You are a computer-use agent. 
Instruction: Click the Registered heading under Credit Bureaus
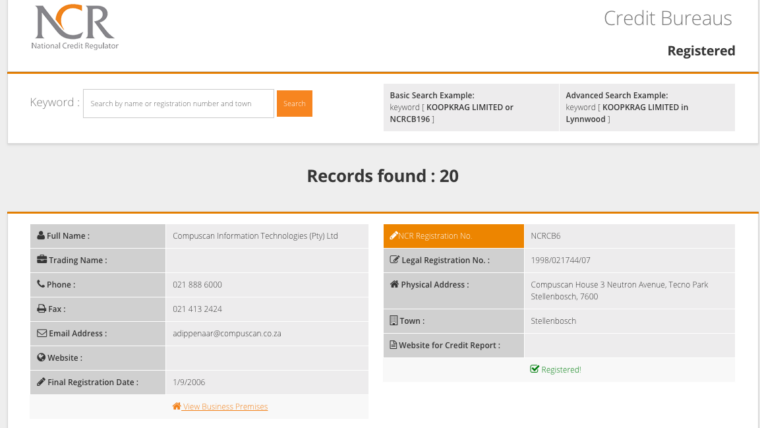tap(701, 50)
